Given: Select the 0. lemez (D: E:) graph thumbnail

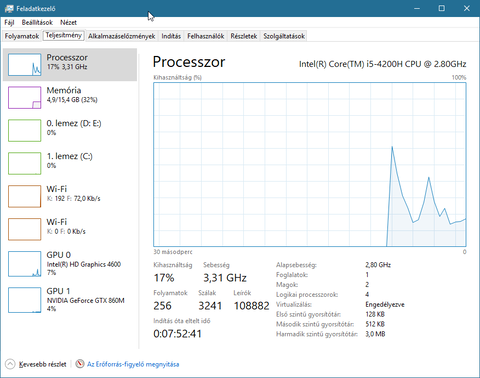Looking at the screenshot, I should click(x=25, y=131).
